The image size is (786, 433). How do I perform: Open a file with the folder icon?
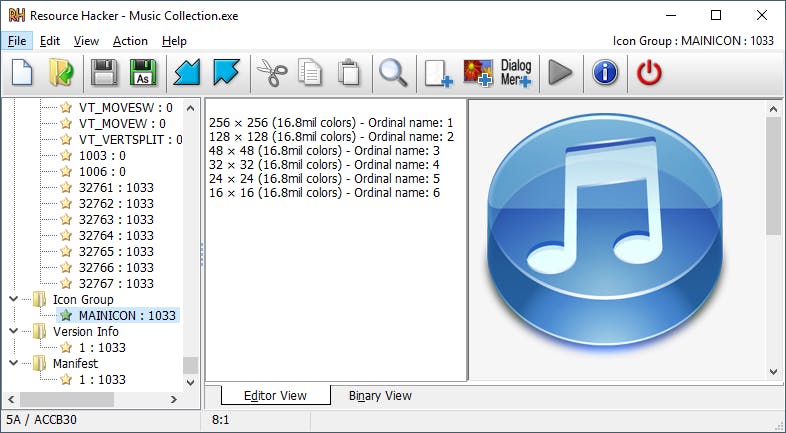tap(61, 73)
